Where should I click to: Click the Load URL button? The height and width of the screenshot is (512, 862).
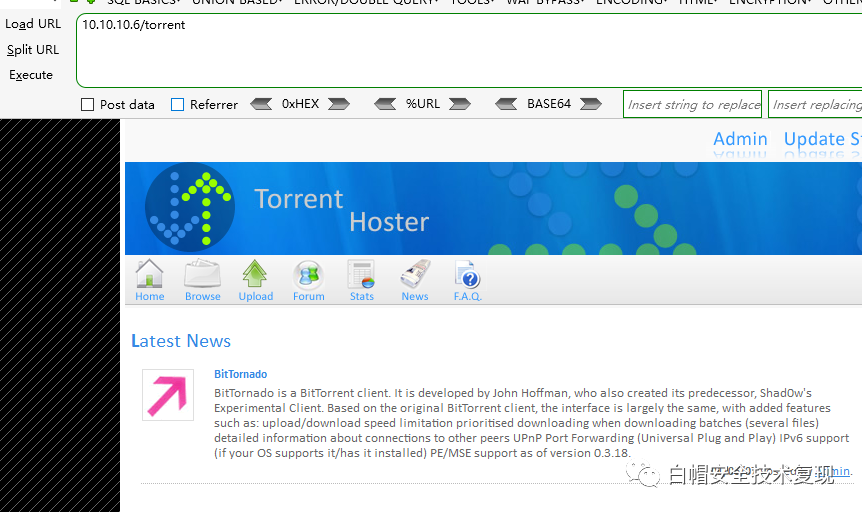pyautogui.click(x=33, y=24)
